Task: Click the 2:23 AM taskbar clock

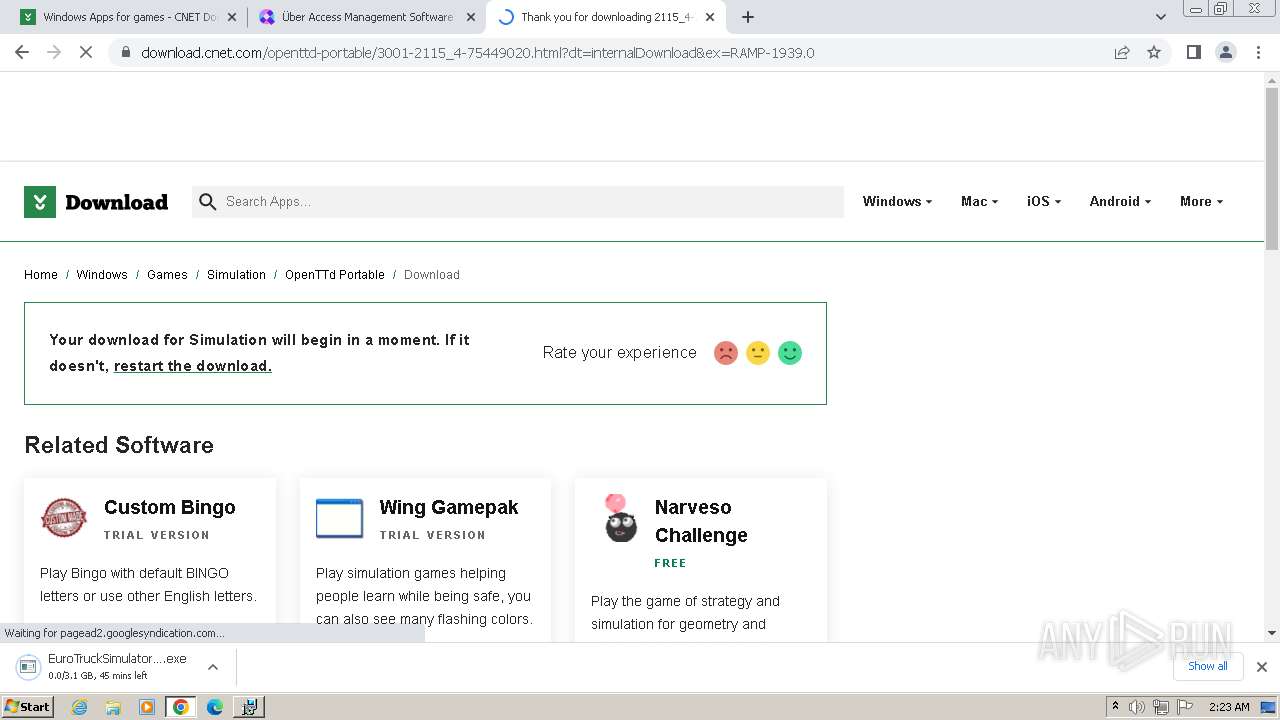Action: (x=1229, y=707)
